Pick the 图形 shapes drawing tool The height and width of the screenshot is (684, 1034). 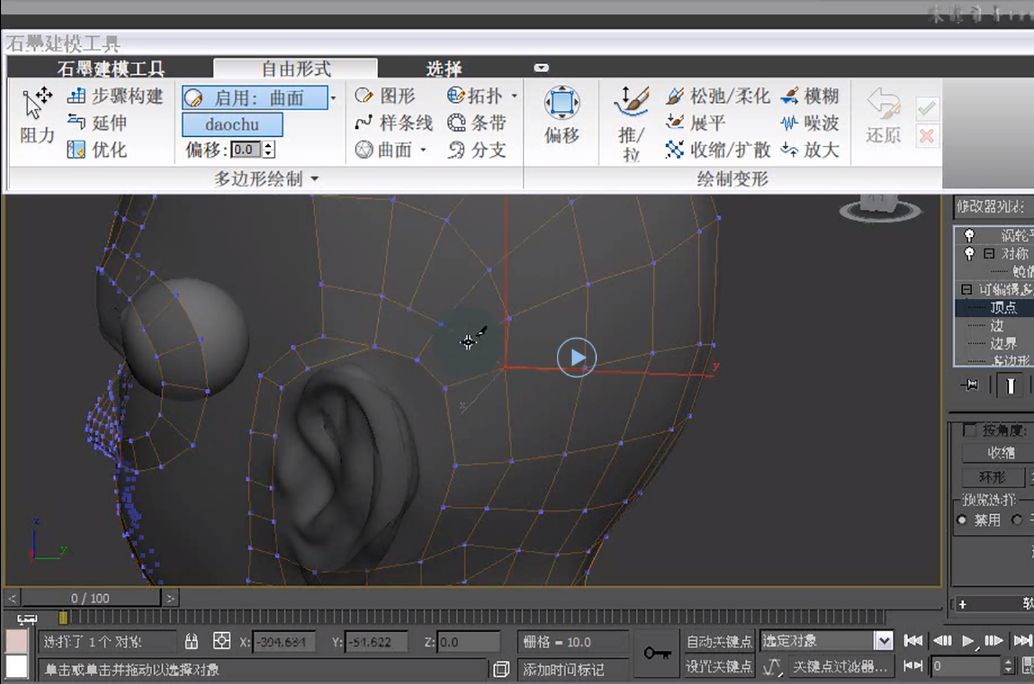click(x=384, y=96)
